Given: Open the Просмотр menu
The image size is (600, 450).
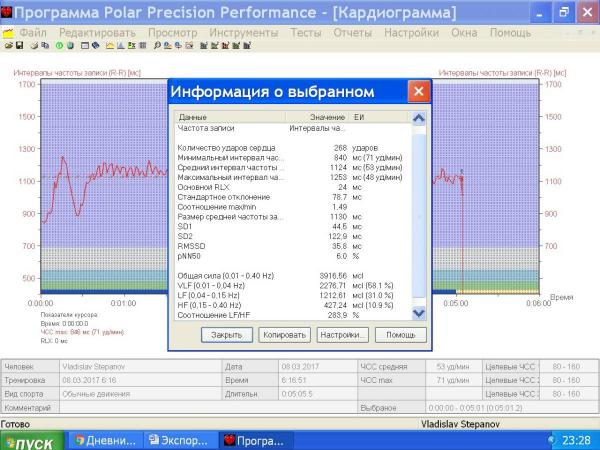Looking at the screenshot, I should tap(173, 33).
